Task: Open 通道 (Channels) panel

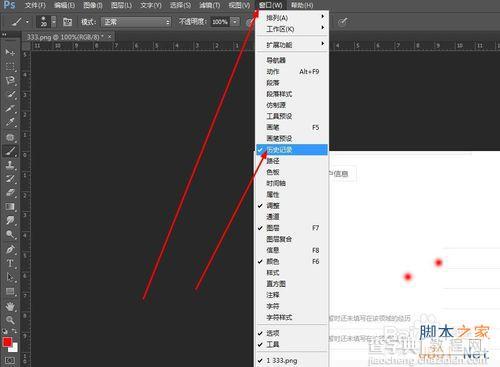Action: 292,217
